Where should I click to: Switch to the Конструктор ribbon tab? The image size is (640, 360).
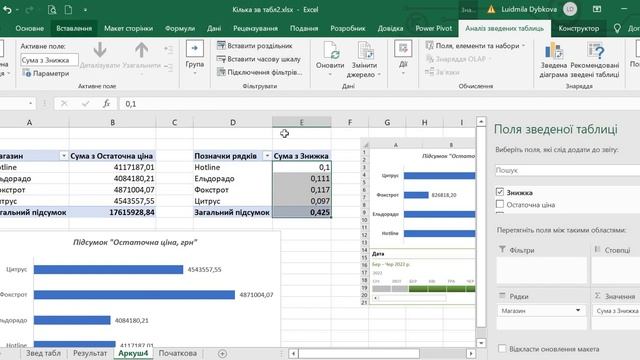click(579, 28)
